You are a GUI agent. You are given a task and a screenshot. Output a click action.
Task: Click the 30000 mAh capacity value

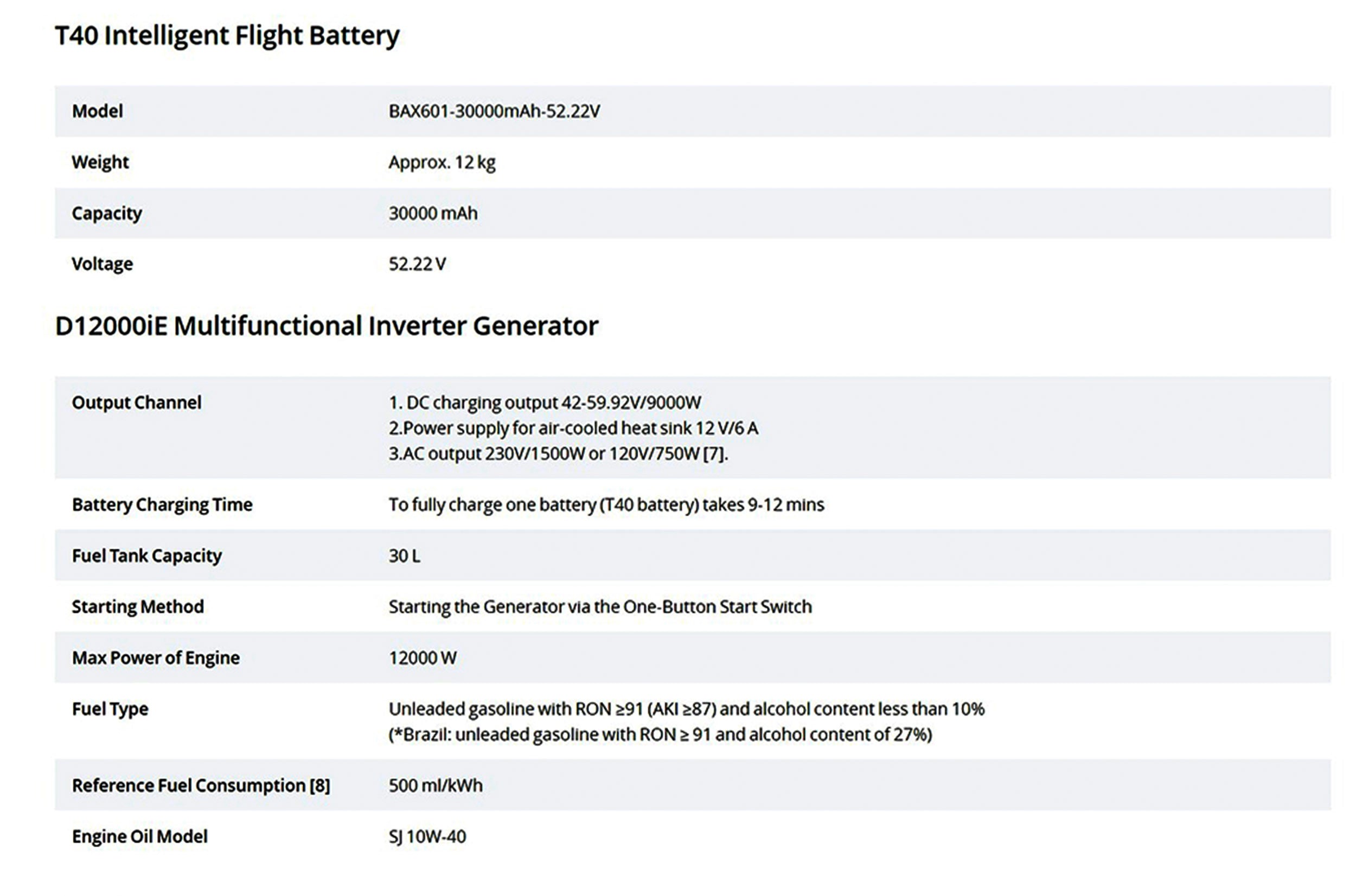[x=433, y=213]
